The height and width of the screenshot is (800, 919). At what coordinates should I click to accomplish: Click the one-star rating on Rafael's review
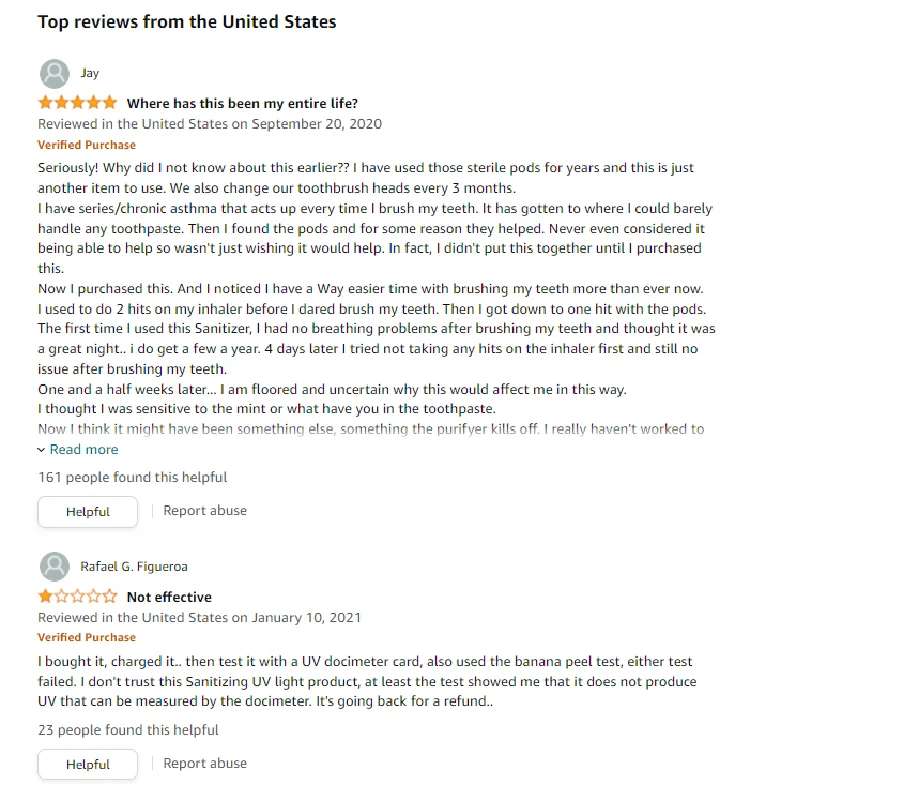pos(77,597)
